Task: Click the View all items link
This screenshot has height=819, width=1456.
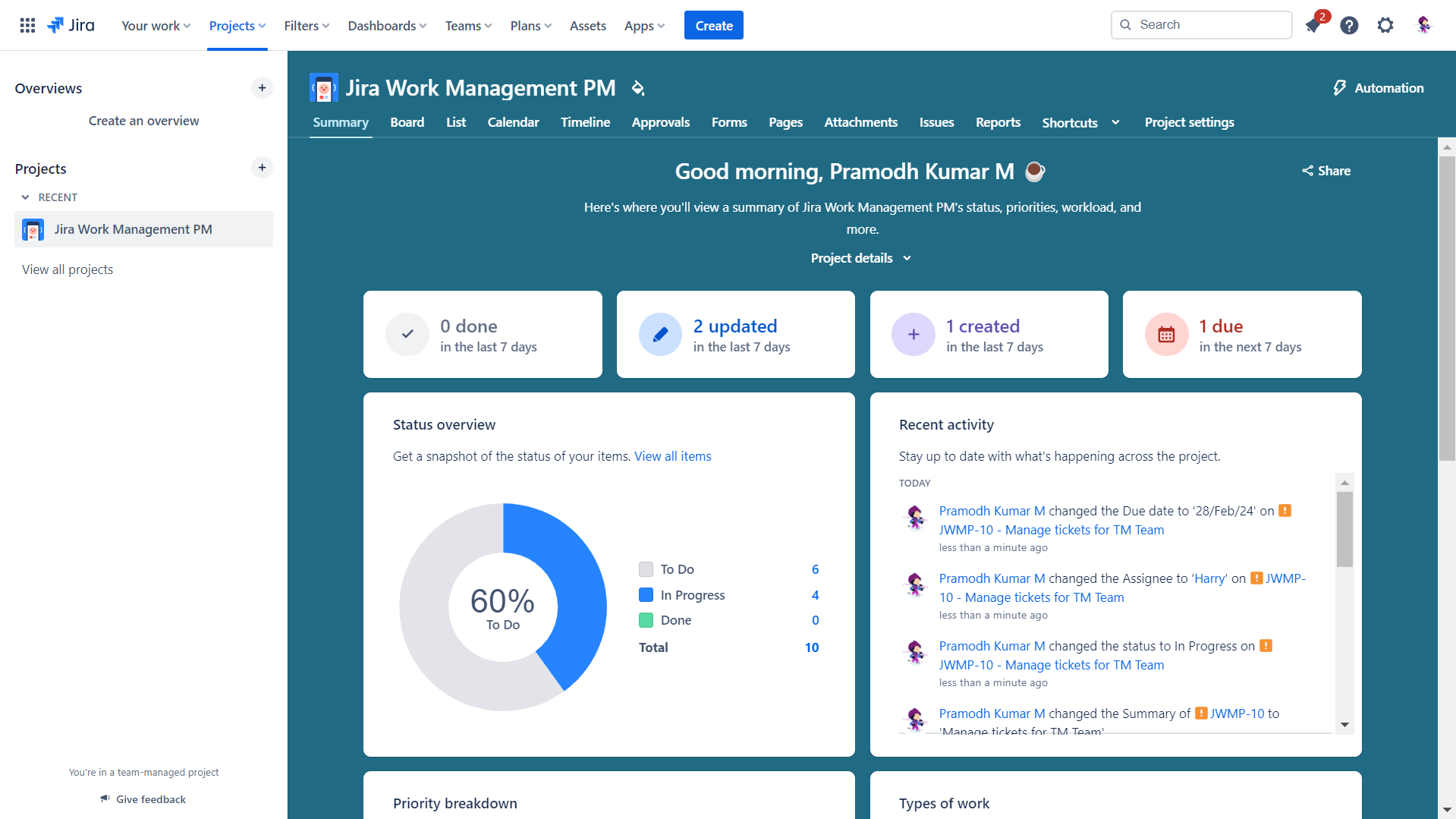Action: (672, 456)
